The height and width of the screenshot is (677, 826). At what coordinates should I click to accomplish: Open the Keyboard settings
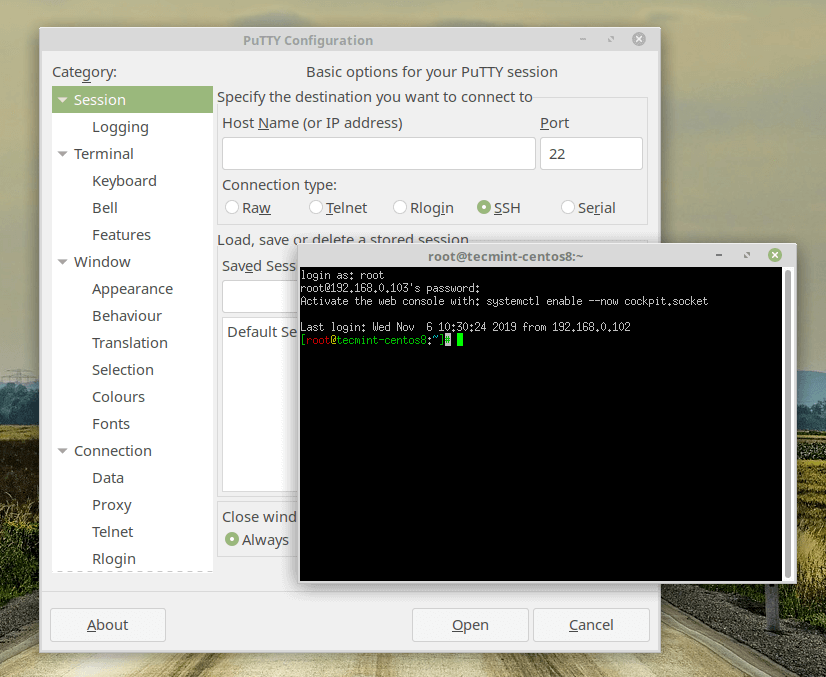point(124,180)
